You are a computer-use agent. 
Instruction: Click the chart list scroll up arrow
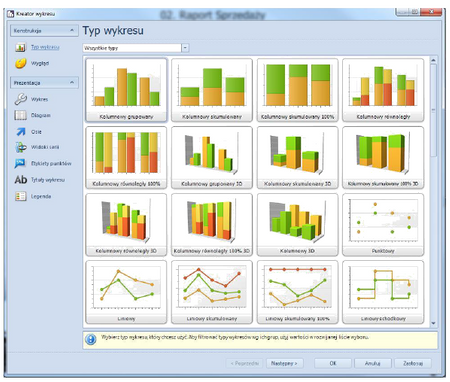pos(433,60)
